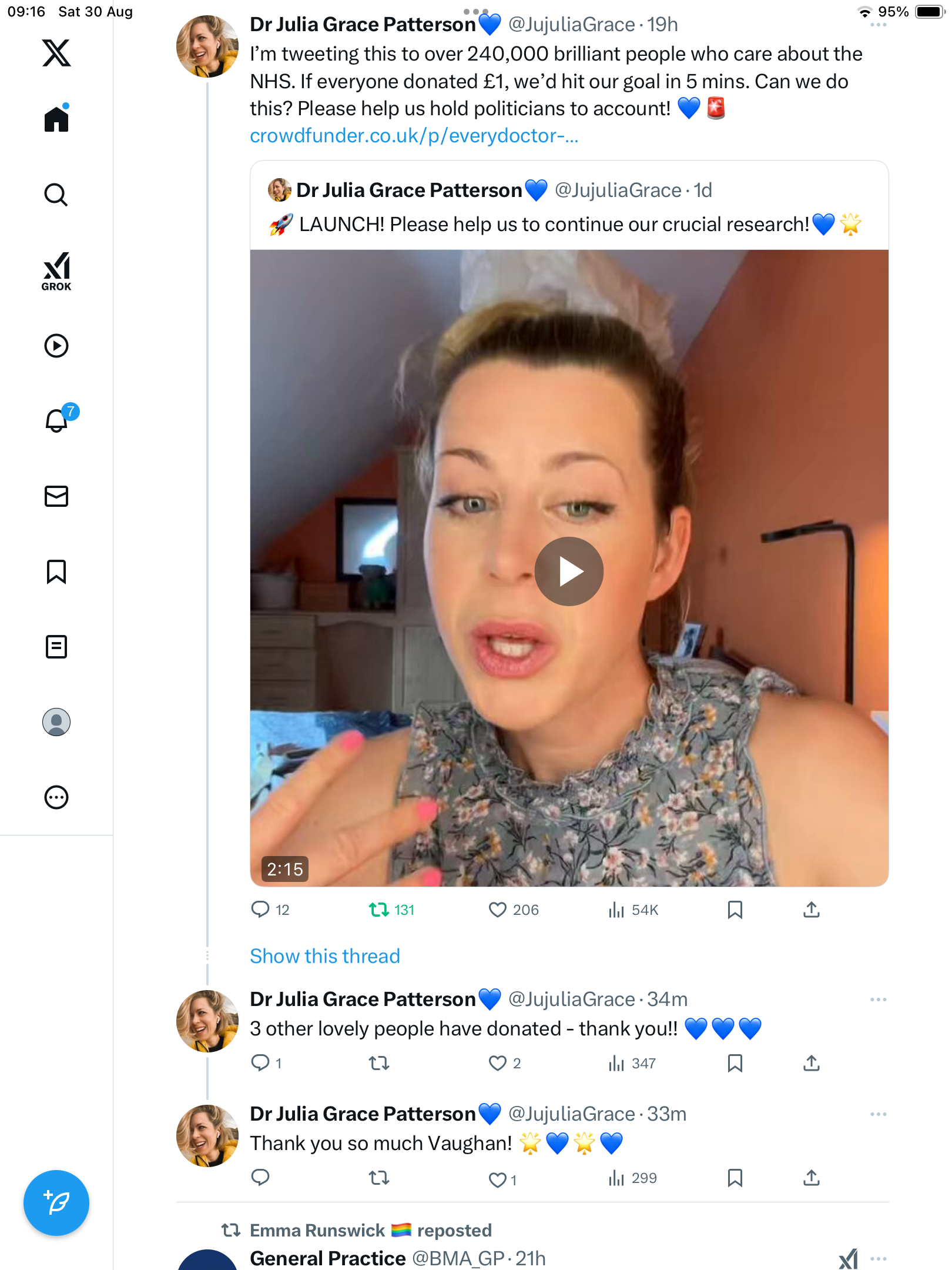952x1270 pixels.
Task: Open the search magnifier in sidebar
Action: click(x=56, y=195)
